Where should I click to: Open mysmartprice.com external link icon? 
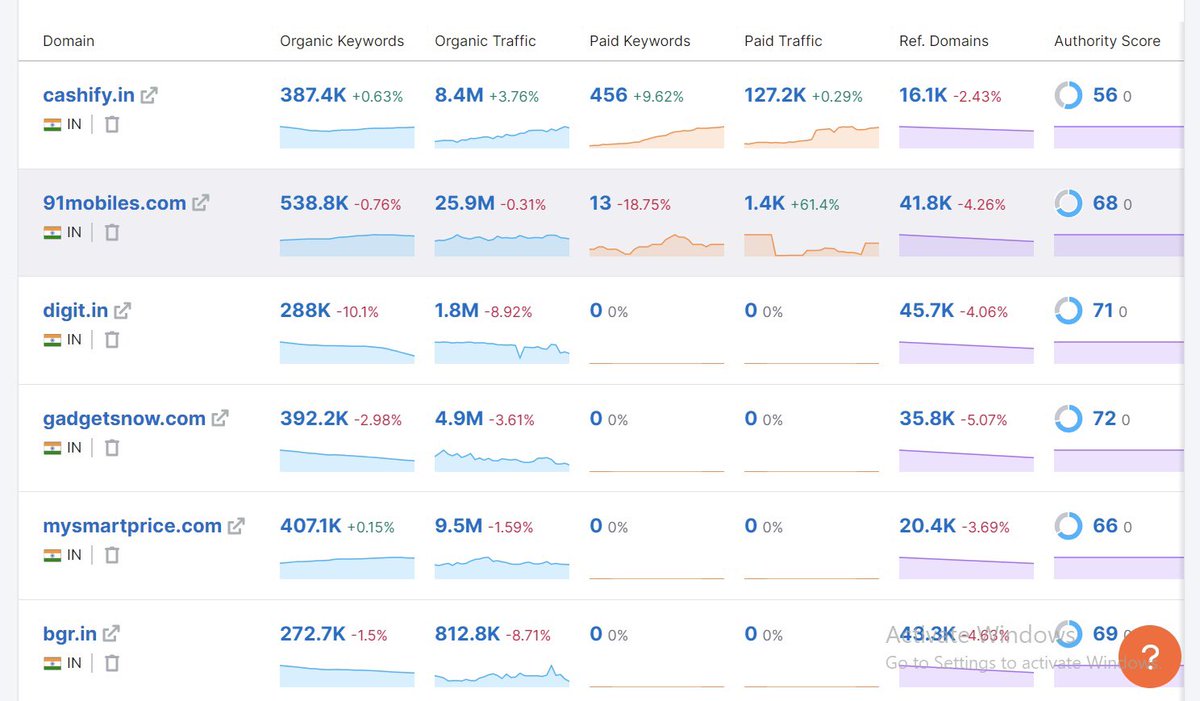(x=236, y=526)
